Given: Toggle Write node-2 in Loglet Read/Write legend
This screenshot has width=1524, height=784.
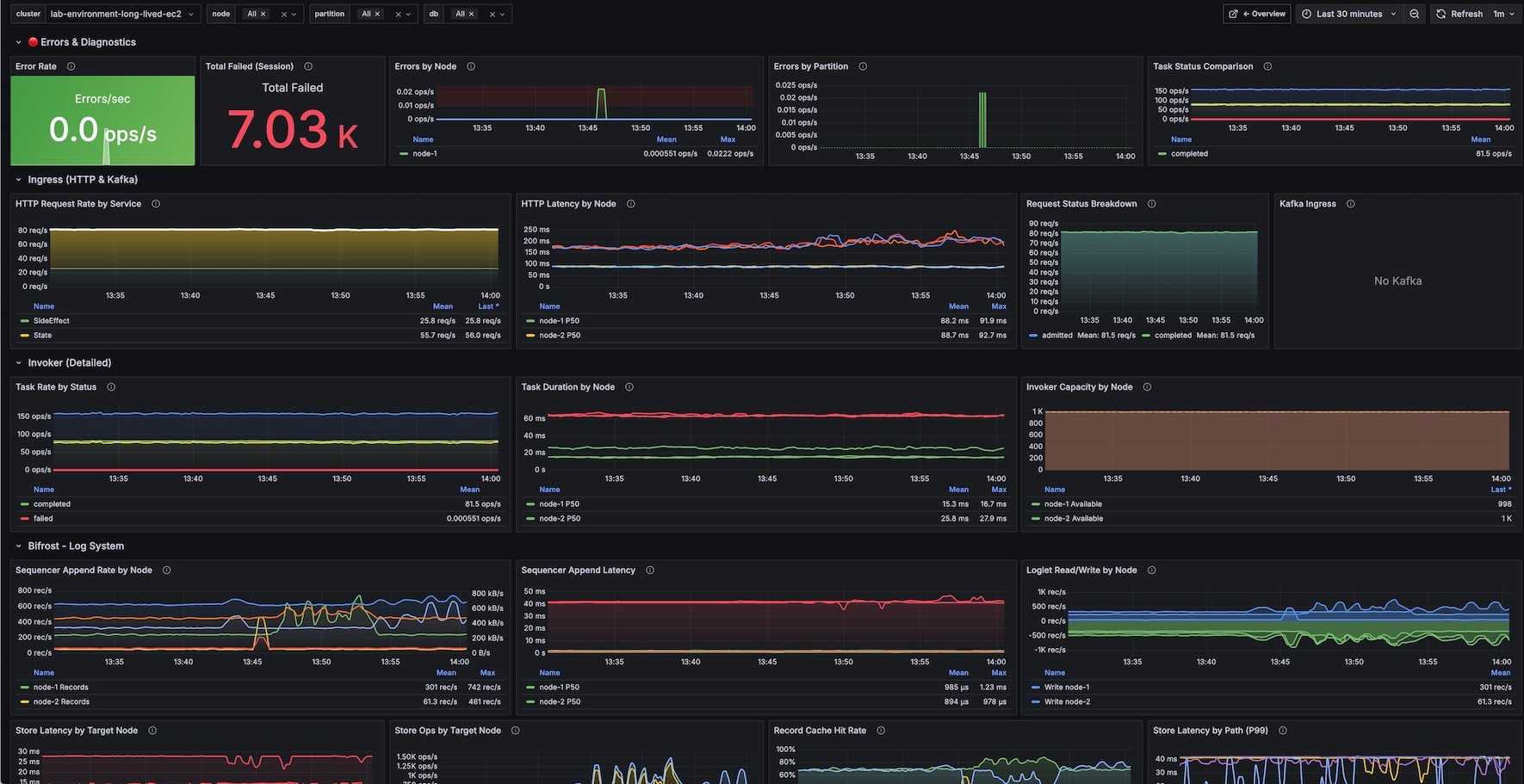Looking at the screenshot, I should point(1067,702).
